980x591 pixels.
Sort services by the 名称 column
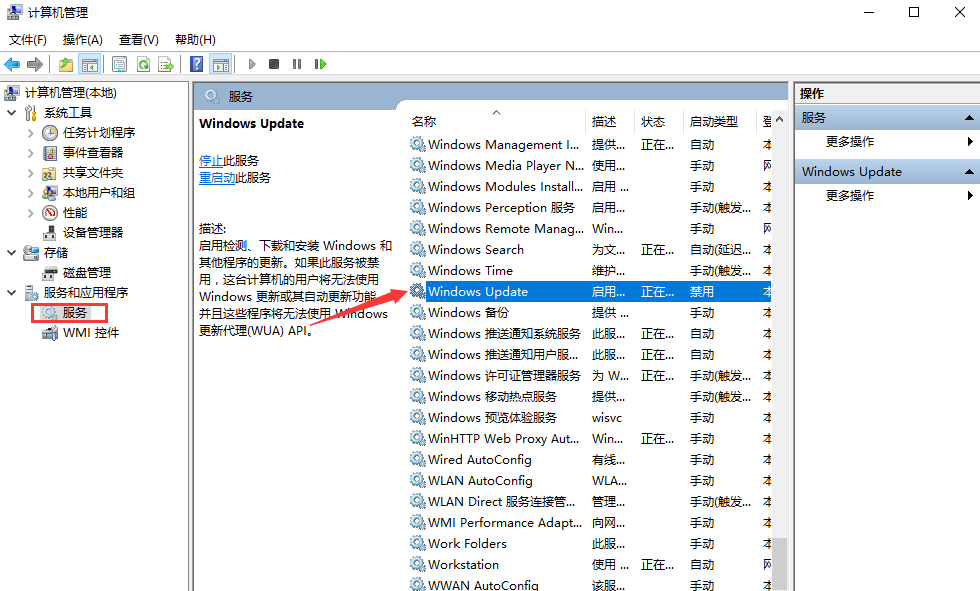coord(424,120)
